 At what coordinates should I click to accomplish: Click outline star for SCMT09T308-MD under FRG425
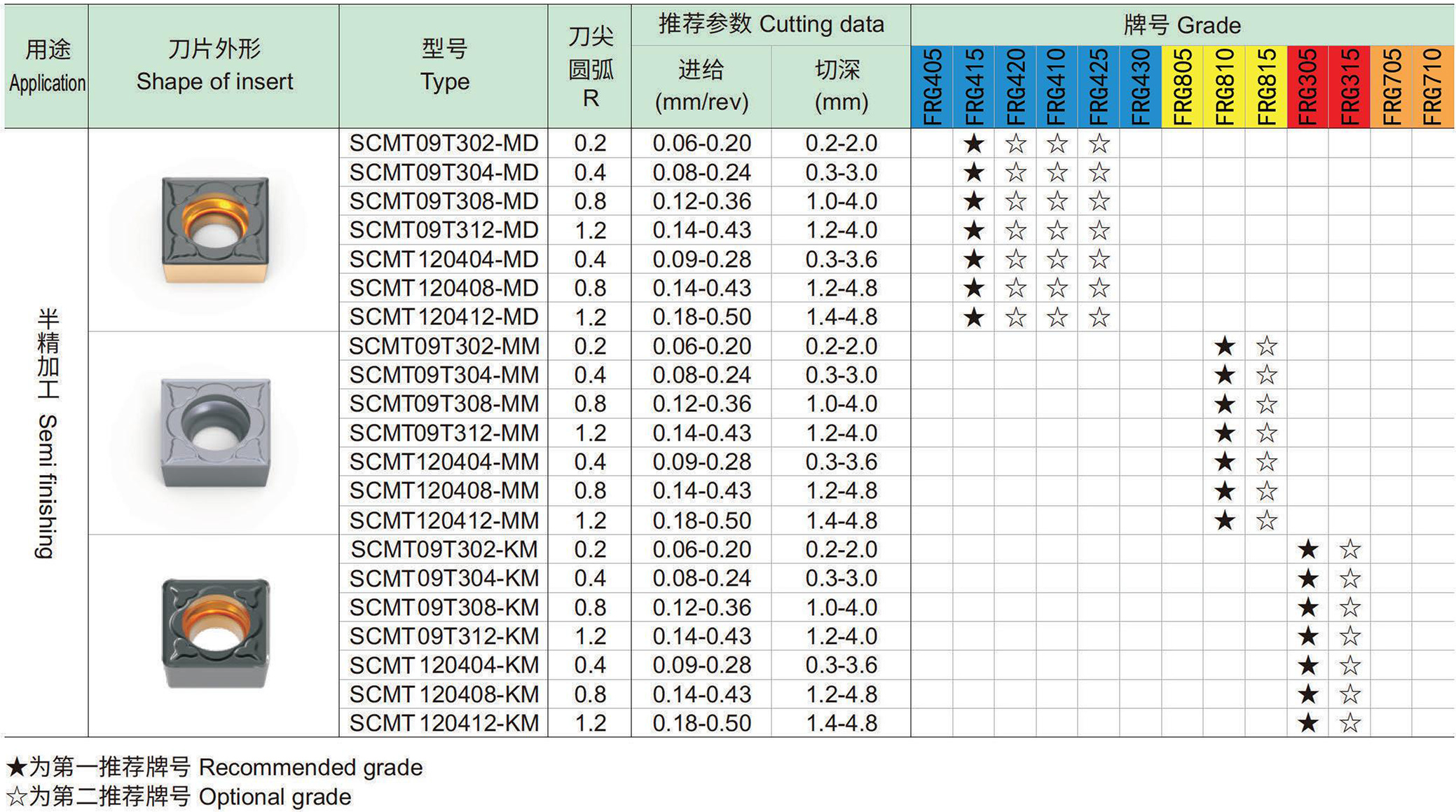pyautogui.click(x=1099, y=202)
